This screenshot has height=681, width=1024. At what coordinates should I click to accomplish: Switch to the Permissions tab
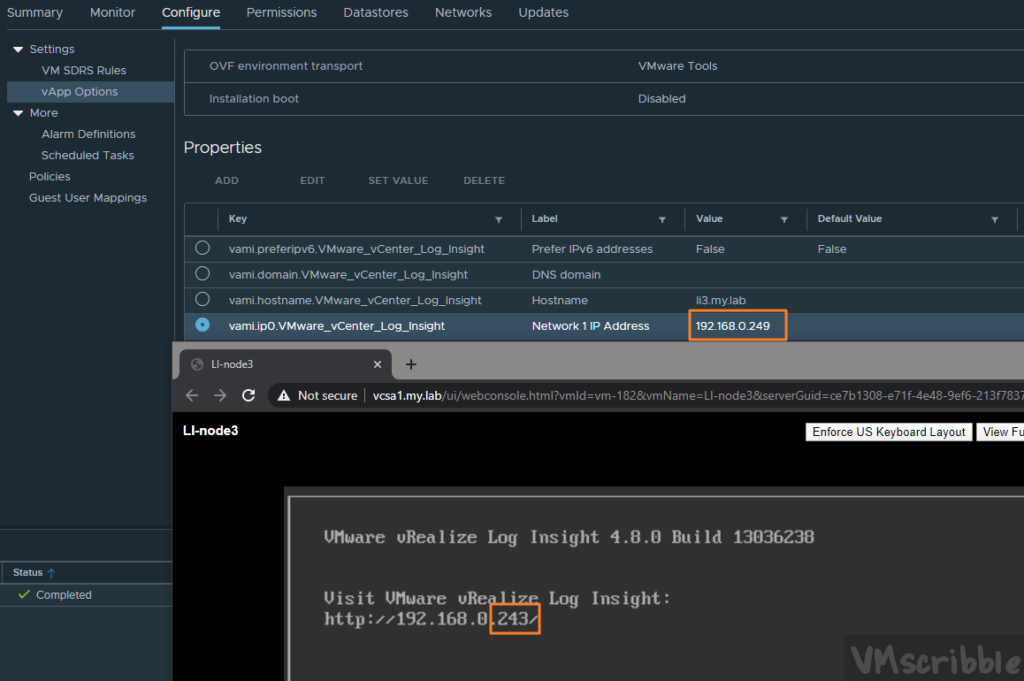pos(281,13)
